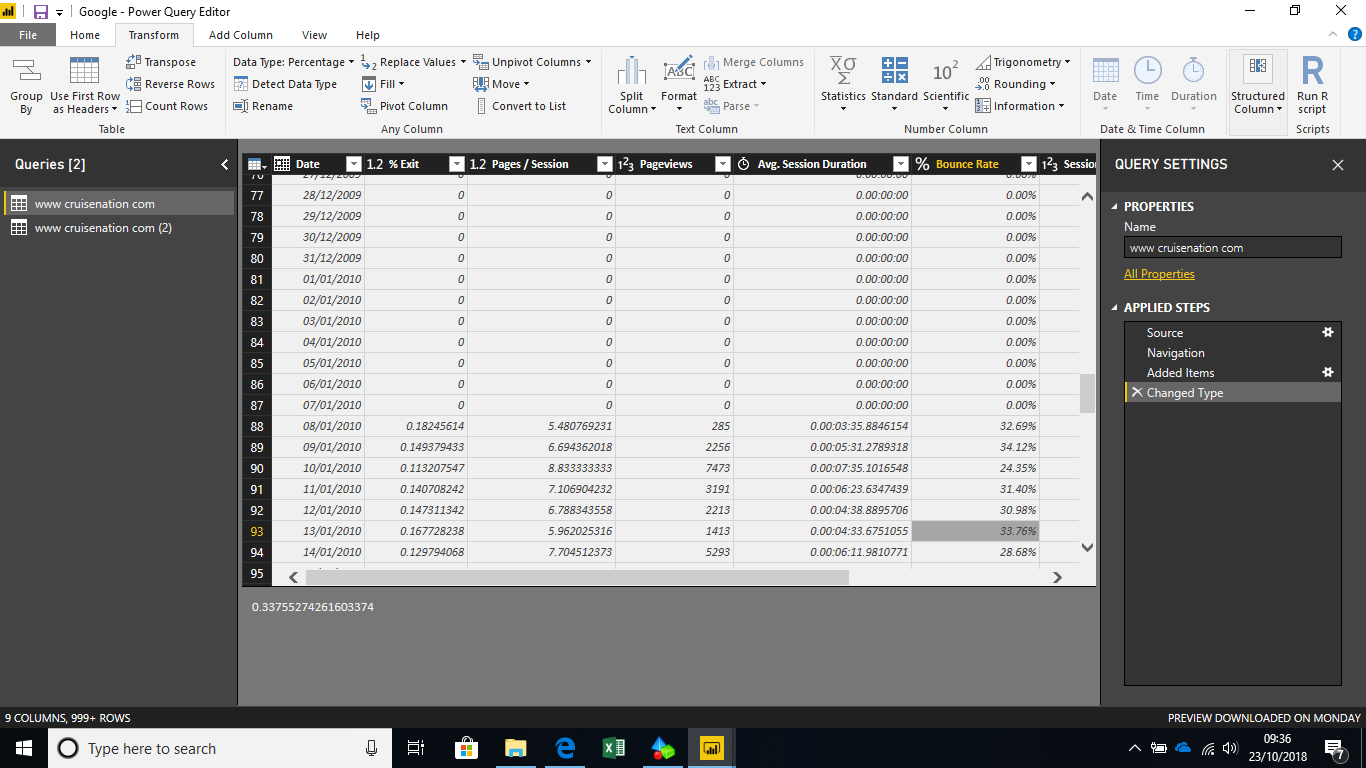Open Microsoft Edge from the taskbar
The image size is (1366, 768).
(565, 748)
